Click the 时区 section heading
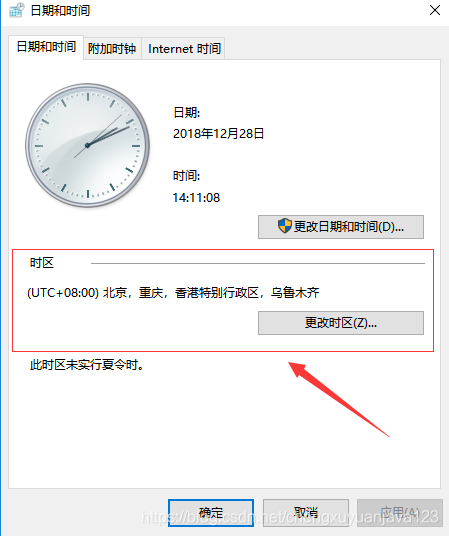This screenshot has width=449, height=536. point(42,263)
